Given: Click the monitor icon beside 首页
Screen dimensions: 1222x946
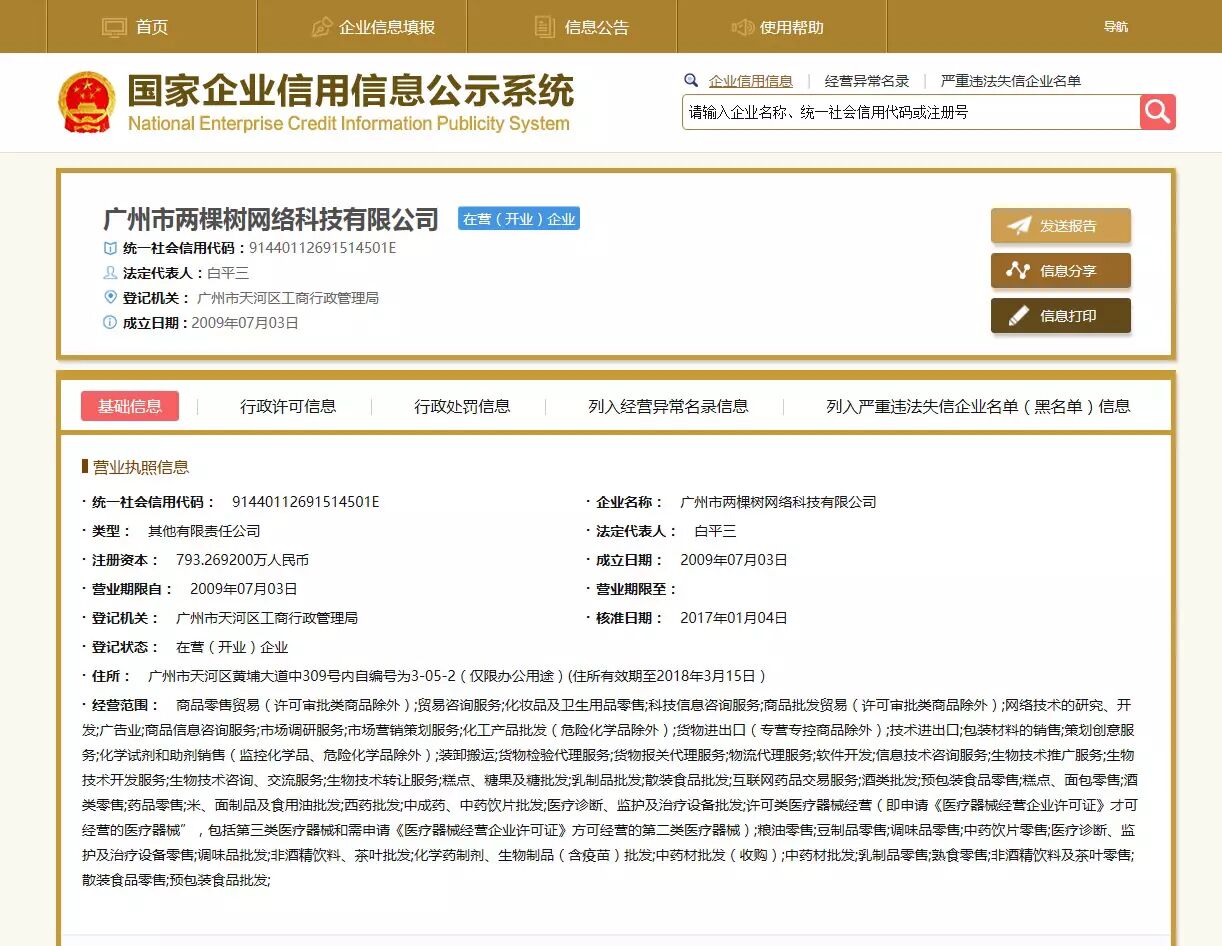Looking at the screenshot, I should click(x=115, y=27).
